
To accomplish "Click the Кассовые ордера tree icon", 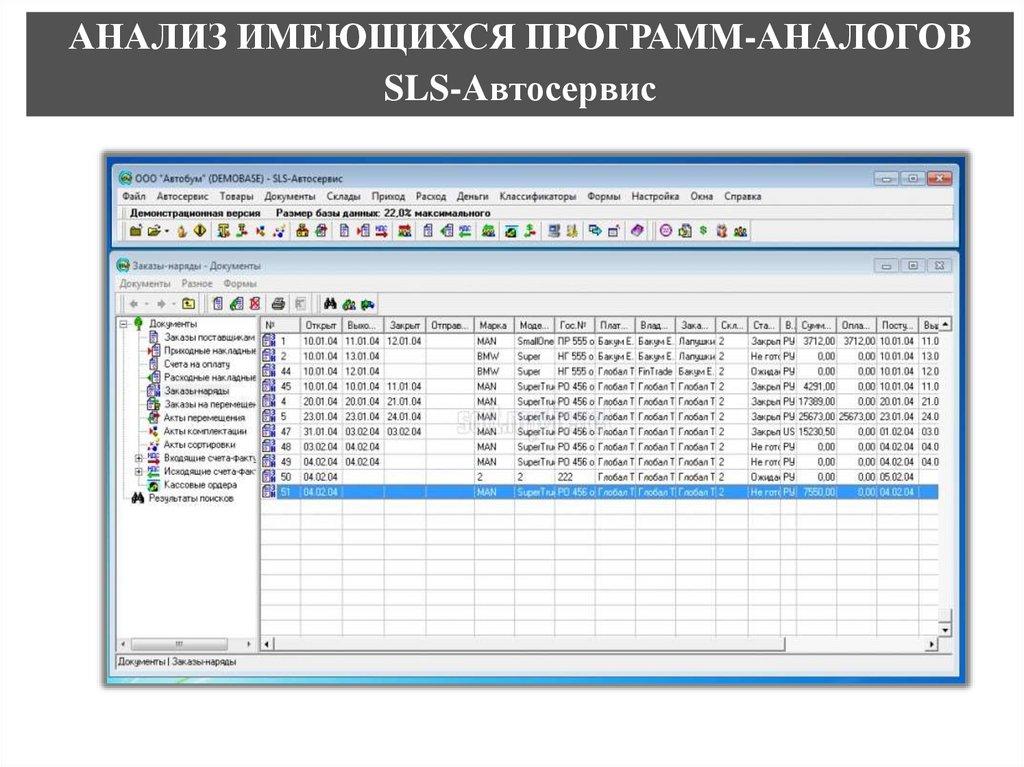I will [153, 485].
